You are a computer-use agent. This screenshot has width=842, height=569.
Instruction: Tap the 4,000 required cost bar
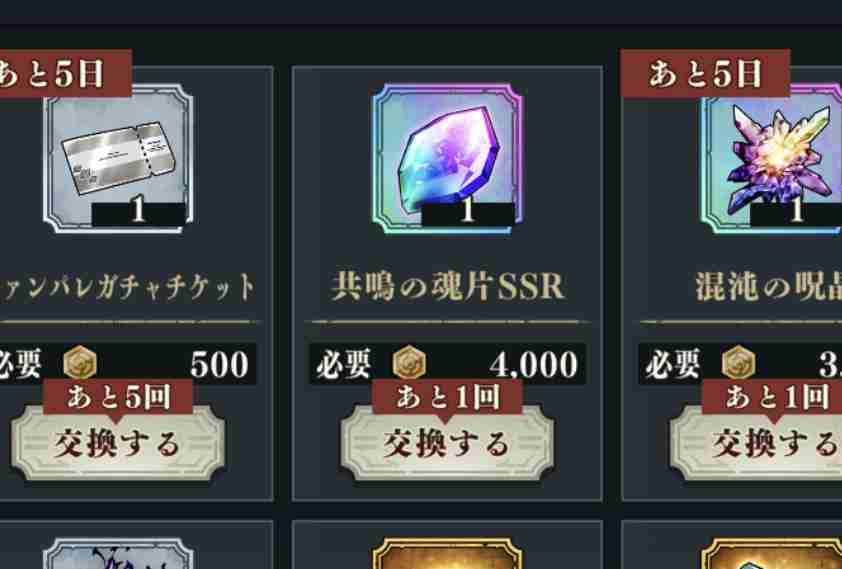tap(447, 363)
